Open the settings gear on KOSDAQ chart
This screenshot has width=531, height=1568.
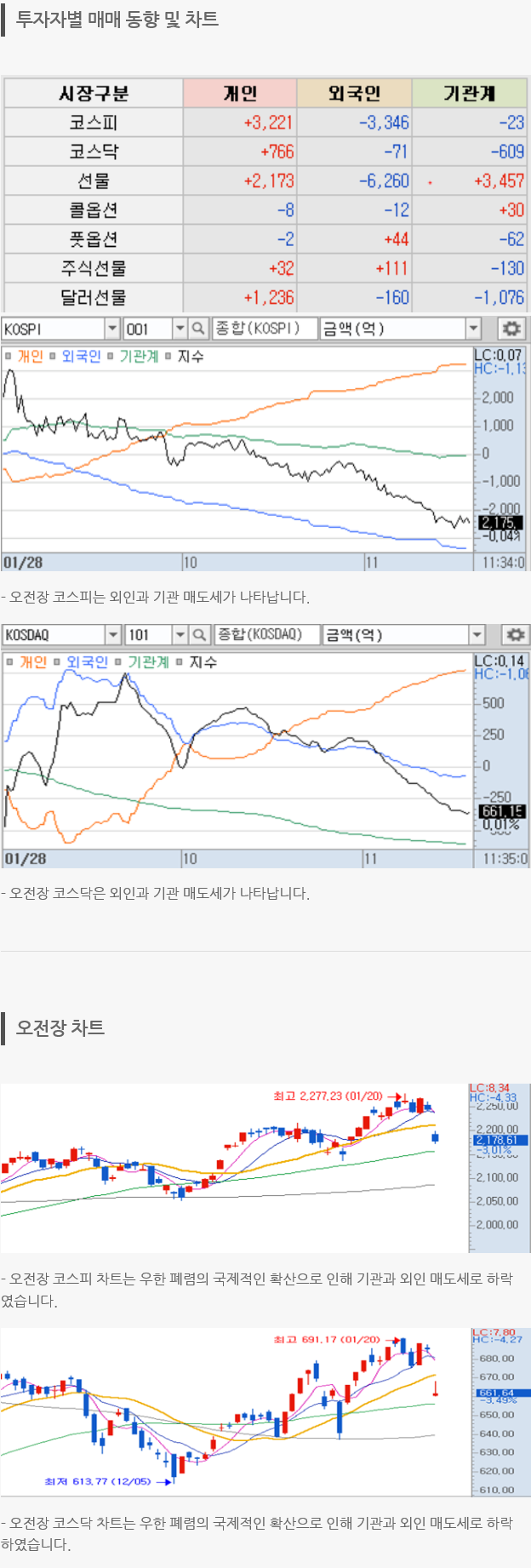tap(514, 634)
